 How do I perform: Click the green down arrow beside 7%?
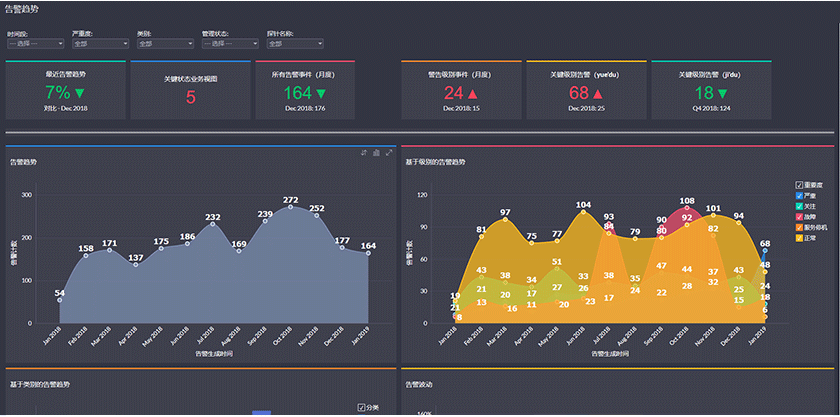point(80,93)
